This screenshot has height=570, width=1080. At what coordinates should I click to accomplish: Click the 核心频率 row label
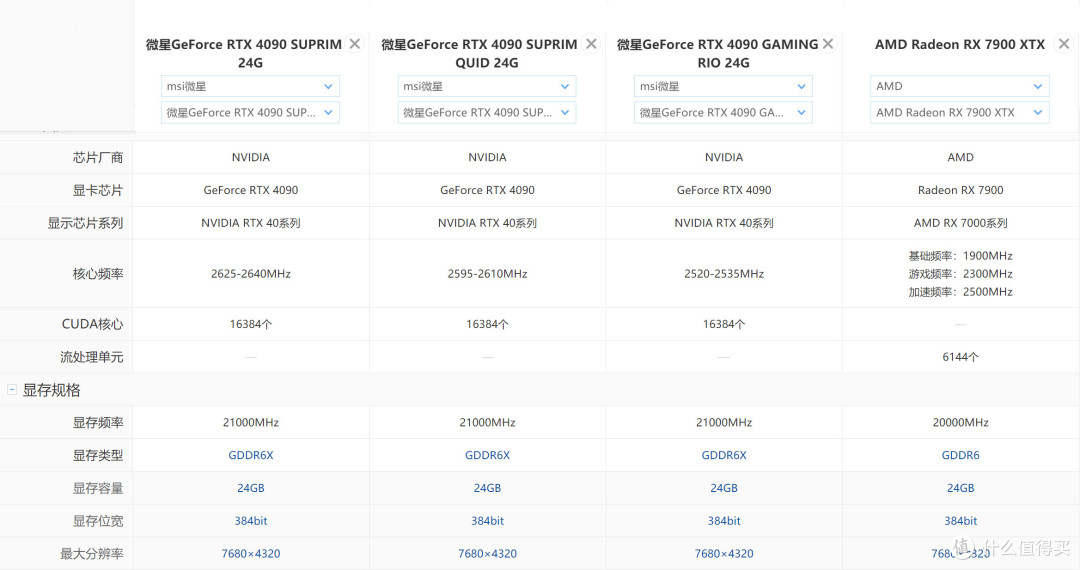coord(98,274)
